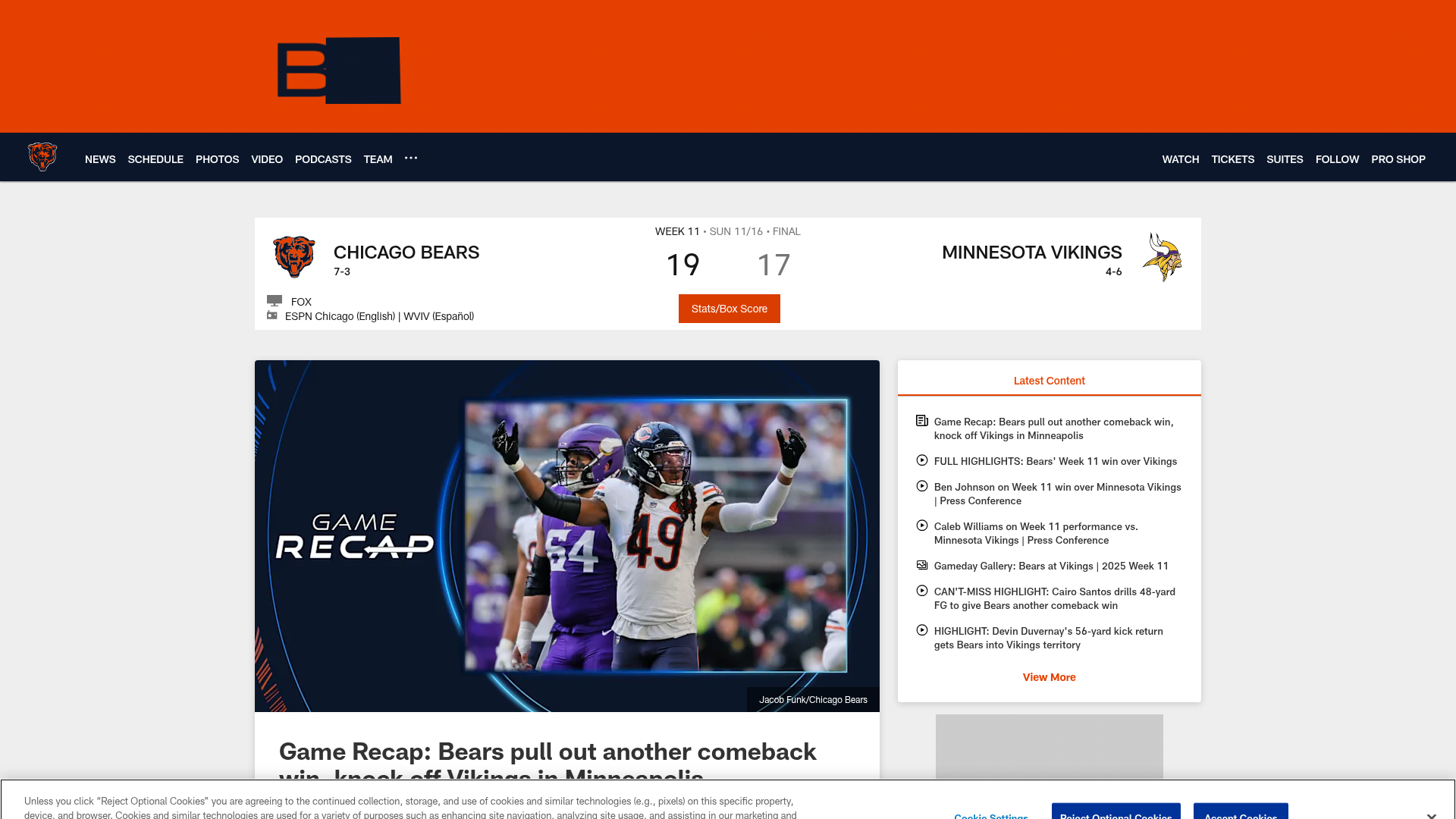Click View More under Latest Content
1456x819 pixels.
1049,676
